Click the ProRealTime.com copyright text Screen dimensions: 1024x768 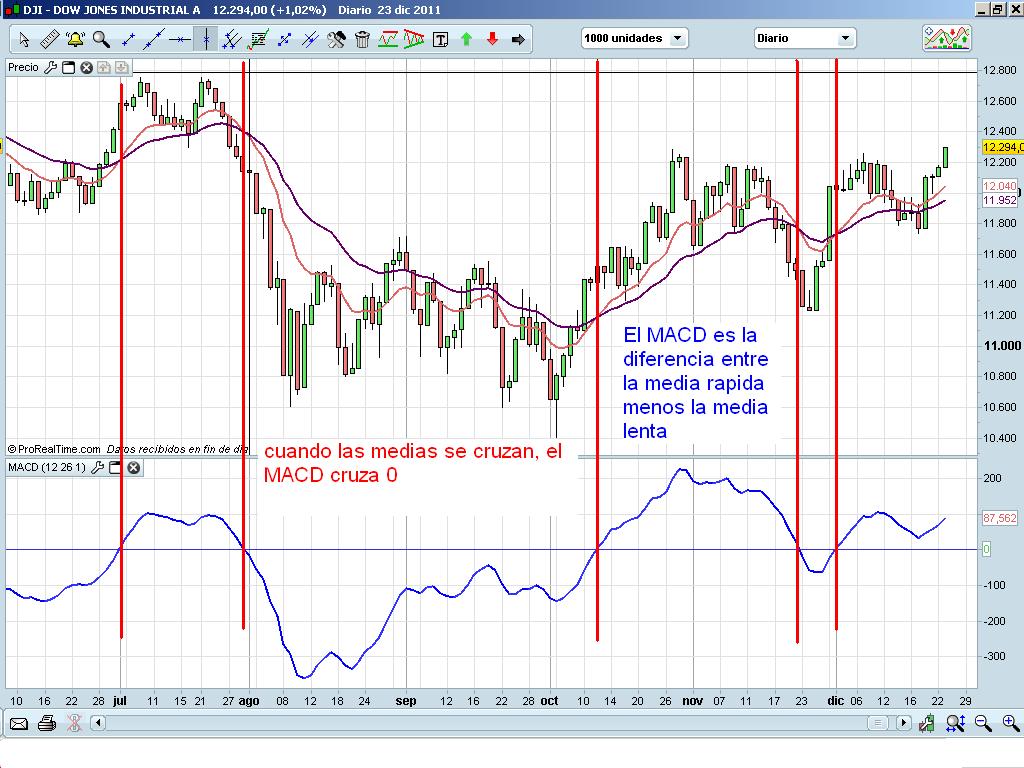(x=54, y=449)
